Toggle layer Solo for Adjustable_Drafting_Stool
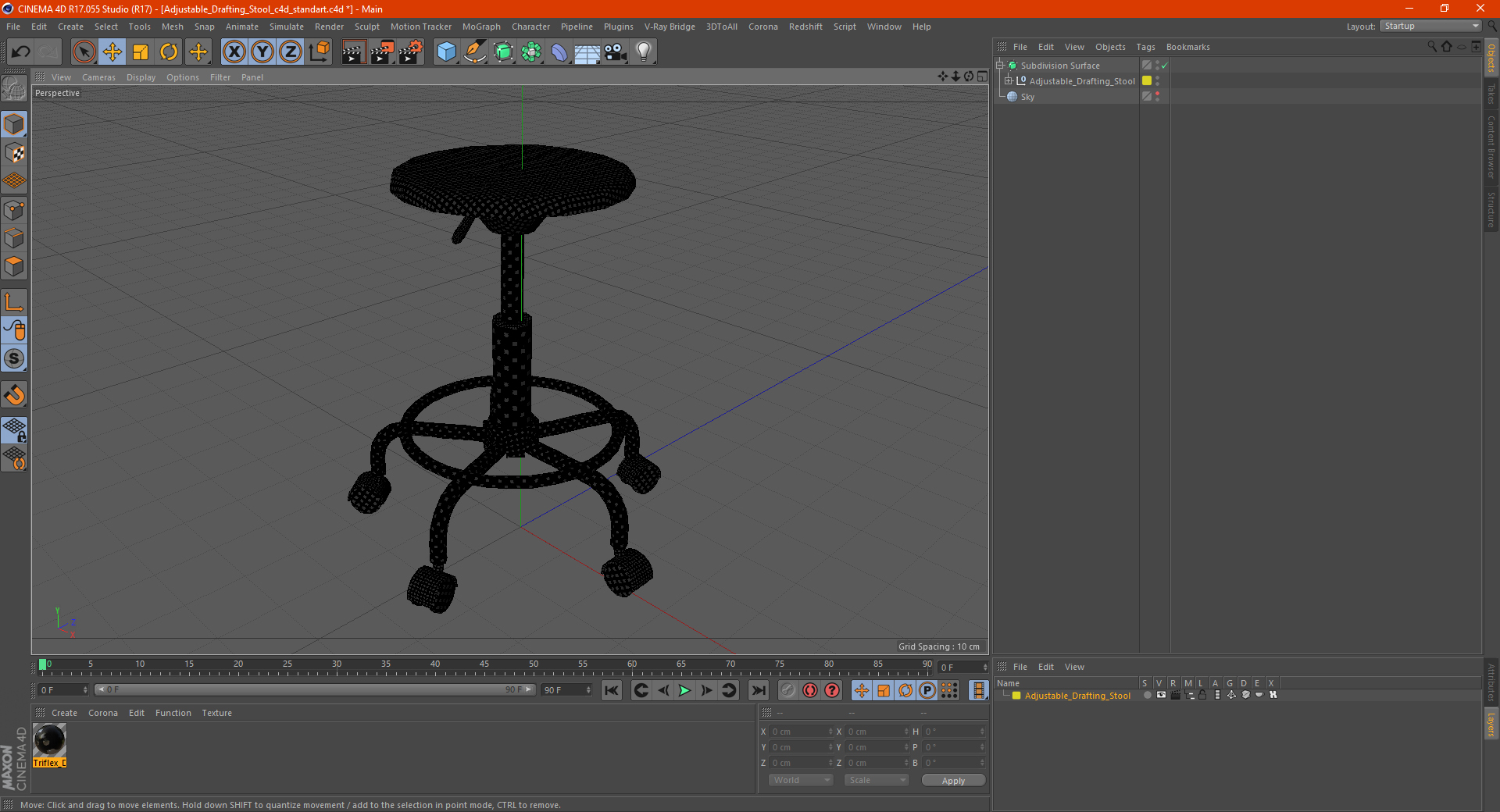Screen dimensions: 1500x812 (1147, 695)
